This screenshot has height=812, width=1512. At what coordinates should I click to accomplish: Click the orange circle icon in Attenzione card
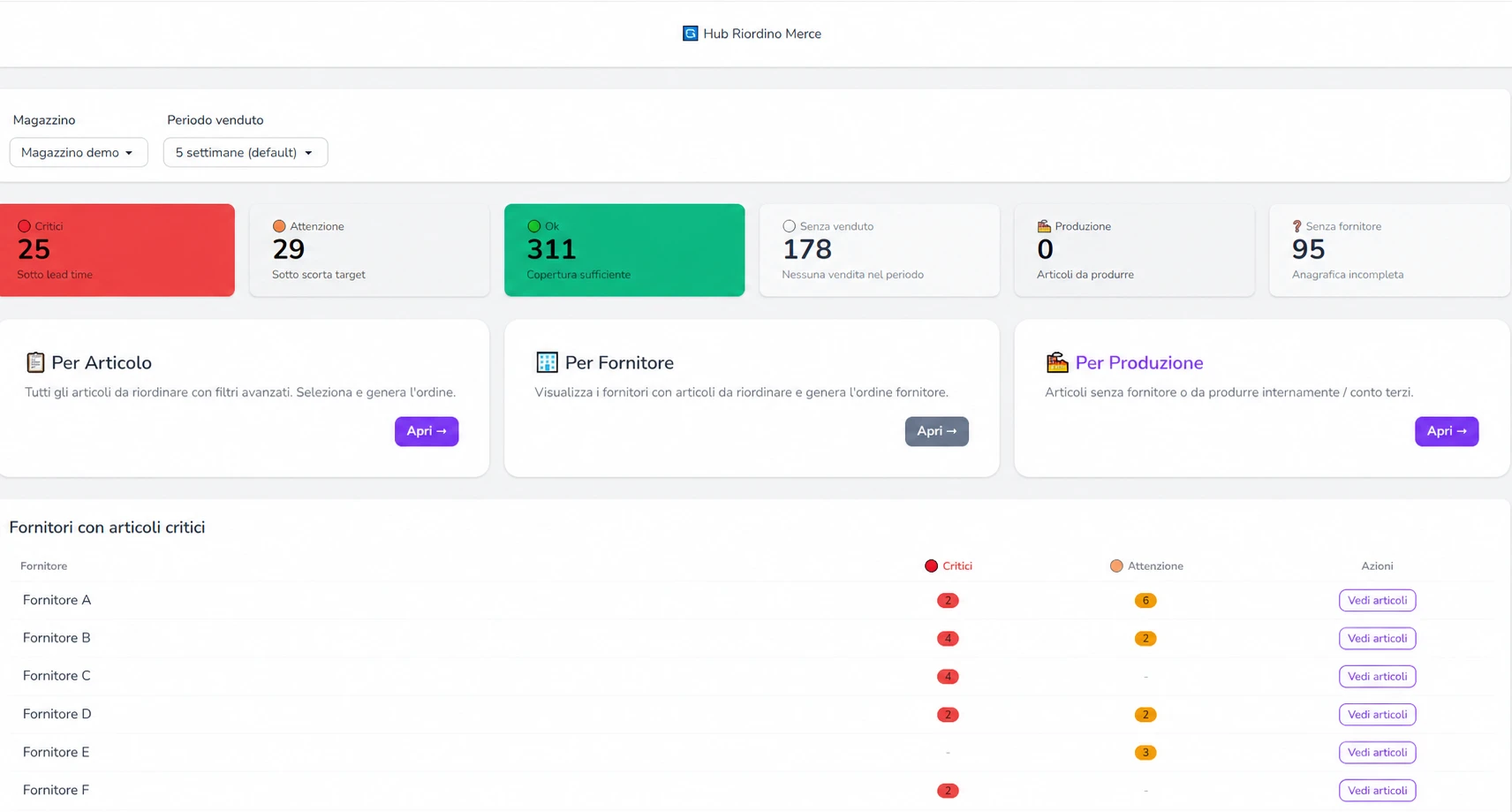[279, 226]
